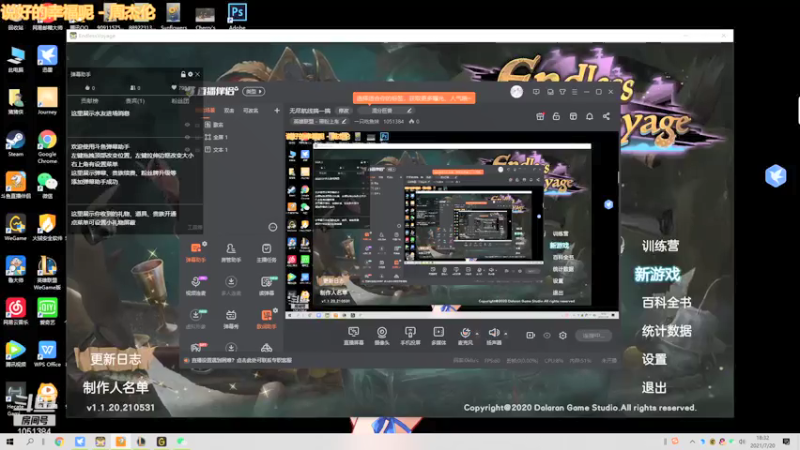Image resolution: width=800 pixels, height=450 pixels.
Task: Expand microphone options arrow beside 麦克风
Action: coord(477,334)
